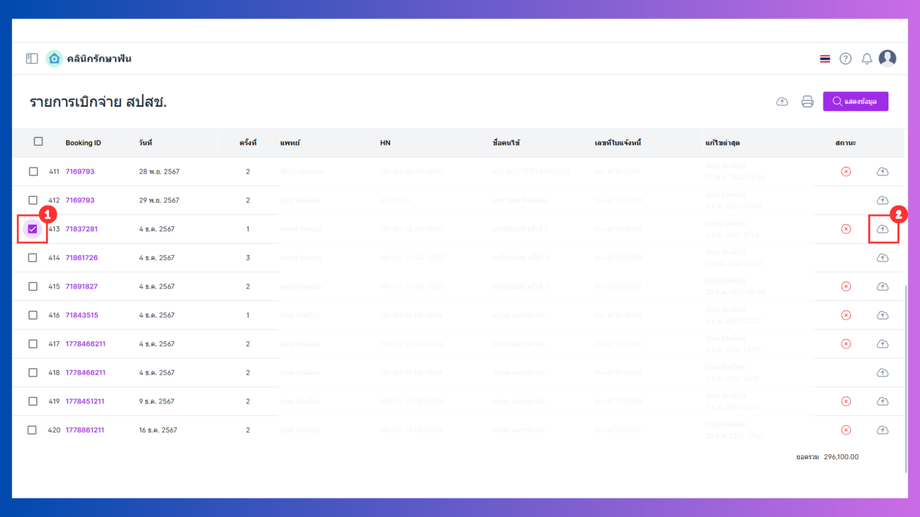Tick the select-all checkbox in table header

39,142
